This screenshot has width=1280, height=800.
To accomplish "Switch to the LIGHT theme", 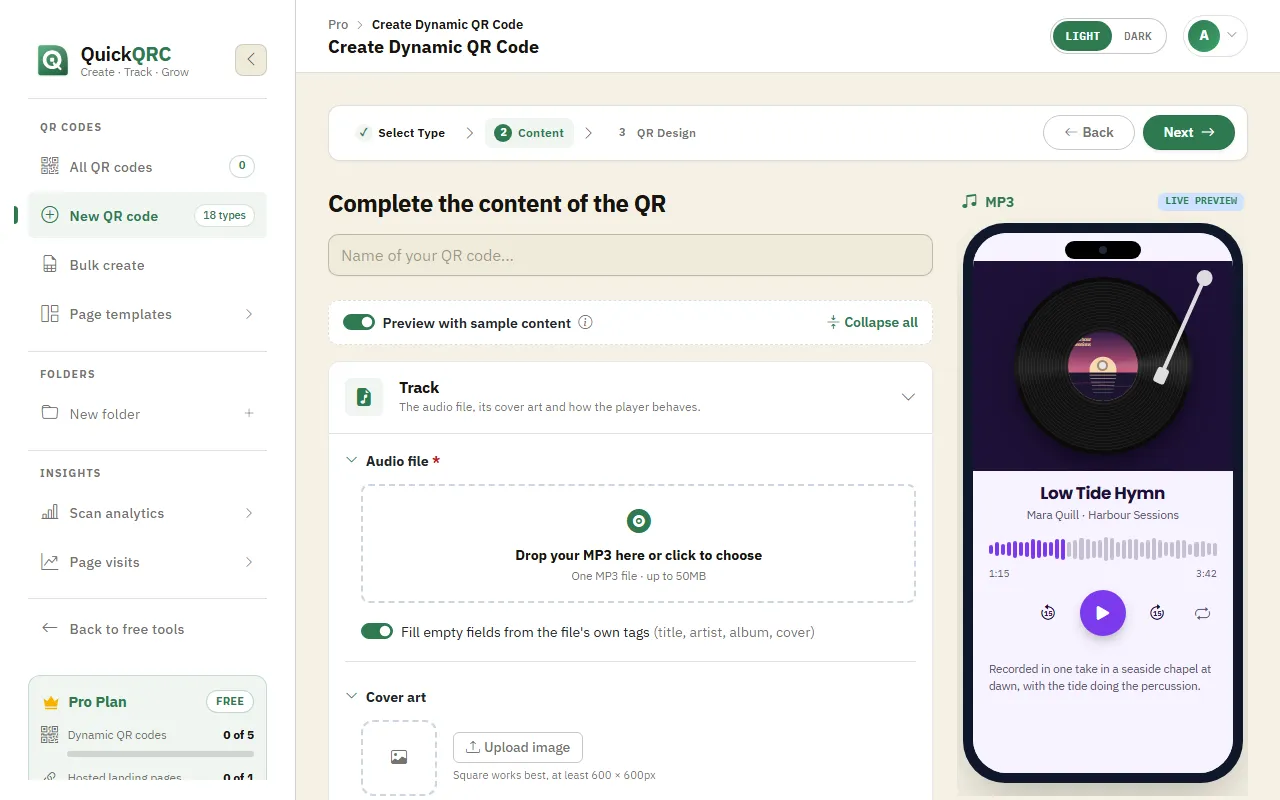I will (1082, 36).
